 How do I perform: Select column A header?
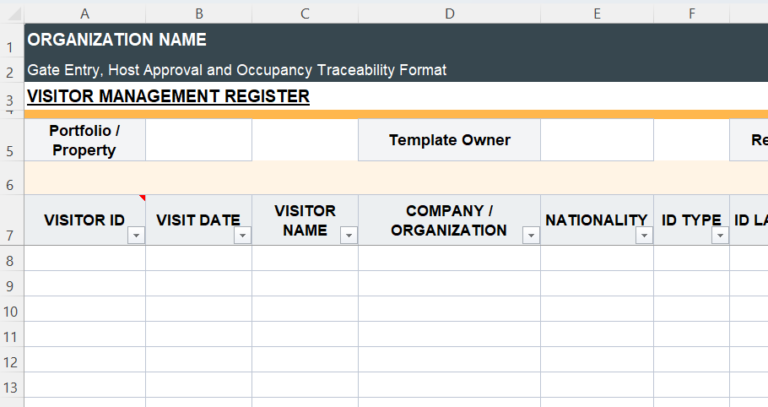click(85, 14)
